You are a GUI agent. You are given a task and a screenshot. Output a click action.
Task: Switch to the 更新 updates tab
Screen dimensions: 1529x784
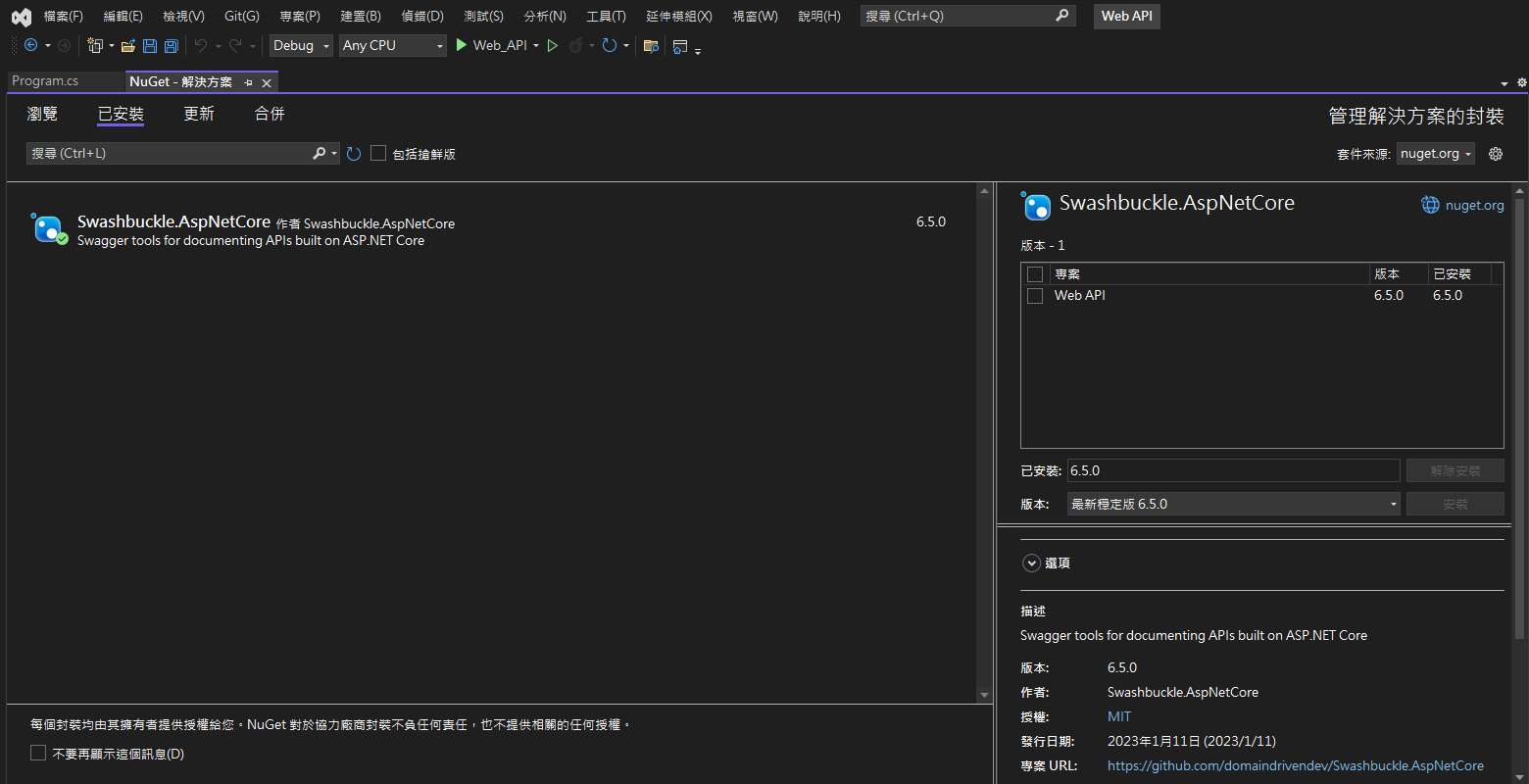199,114
